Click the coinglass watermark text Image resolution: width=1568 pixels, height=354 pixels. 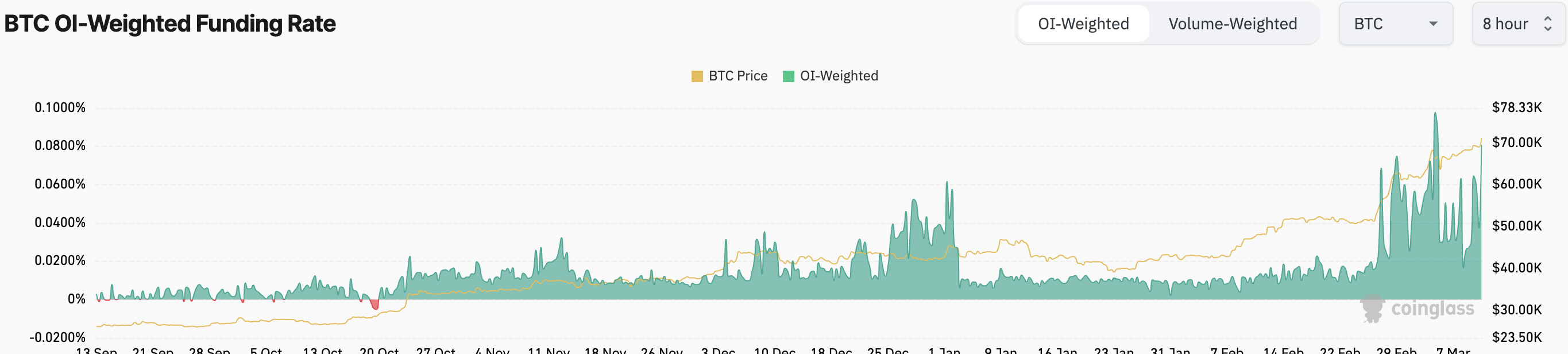point(1432,309)
